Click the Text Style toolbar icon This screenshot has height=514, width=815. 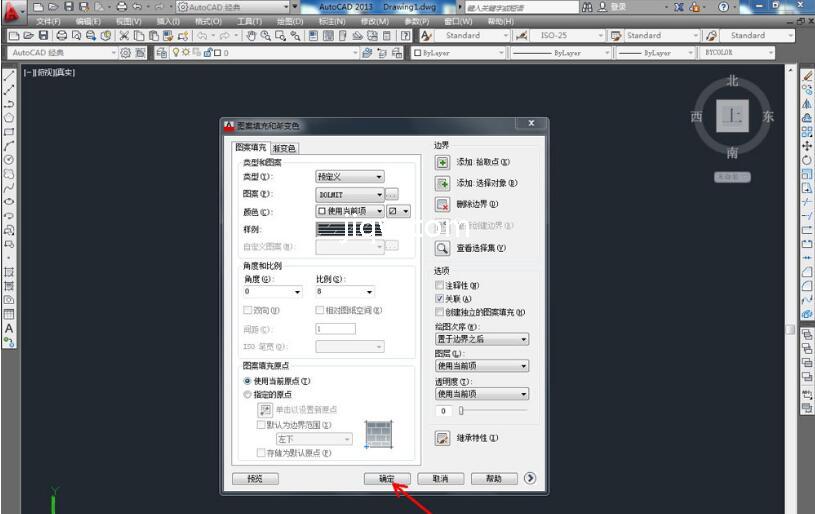[426, 35]
